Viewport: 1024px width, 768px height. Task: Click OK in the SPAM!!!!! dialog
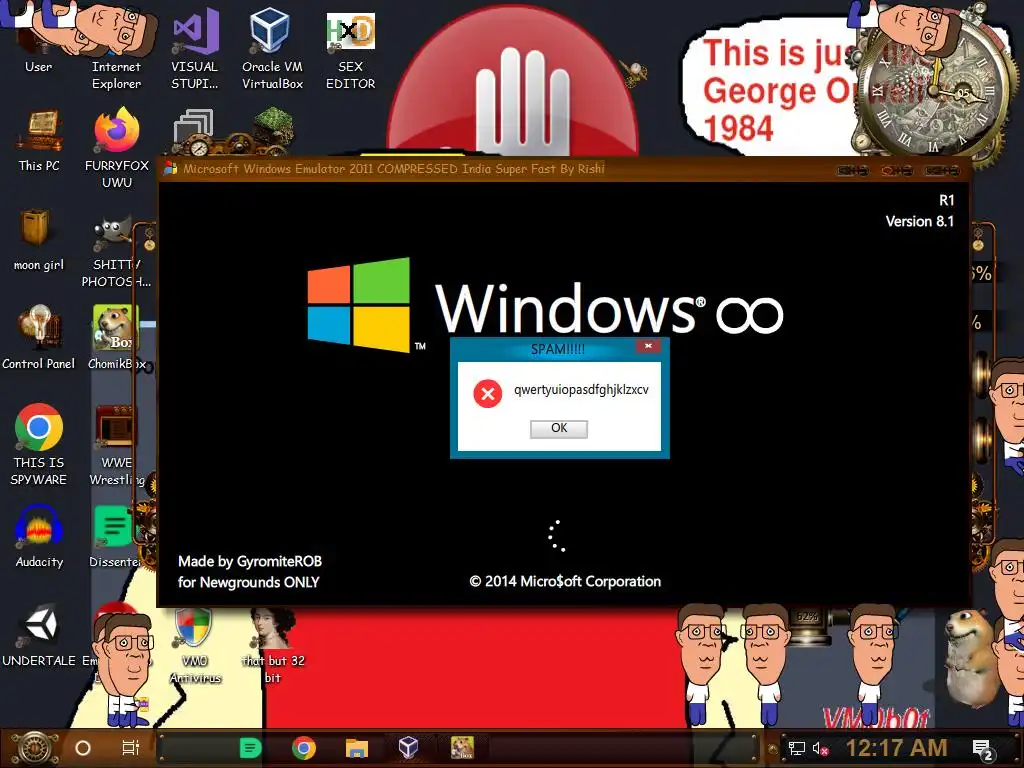click(559, 428)
